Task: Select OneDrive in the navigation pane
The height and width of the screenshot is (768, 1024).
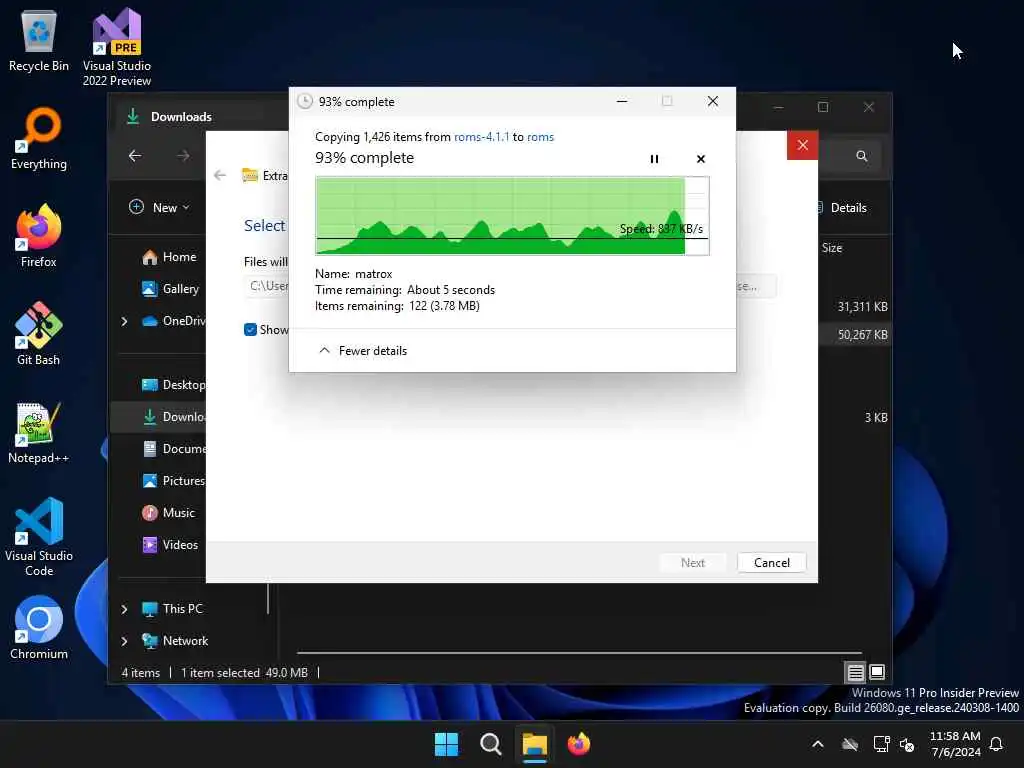Action: 174,321
